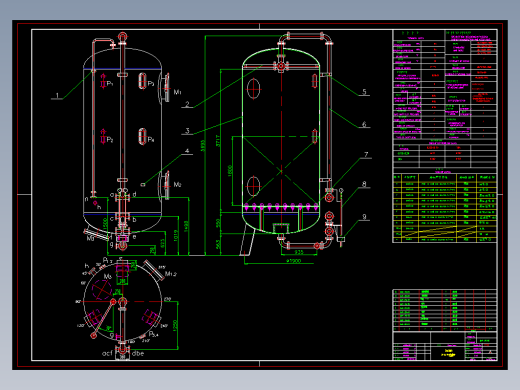Viewport: 520px width, 390px height.
Task: Select the dbe label under plan view
Action: click(138, 353)
